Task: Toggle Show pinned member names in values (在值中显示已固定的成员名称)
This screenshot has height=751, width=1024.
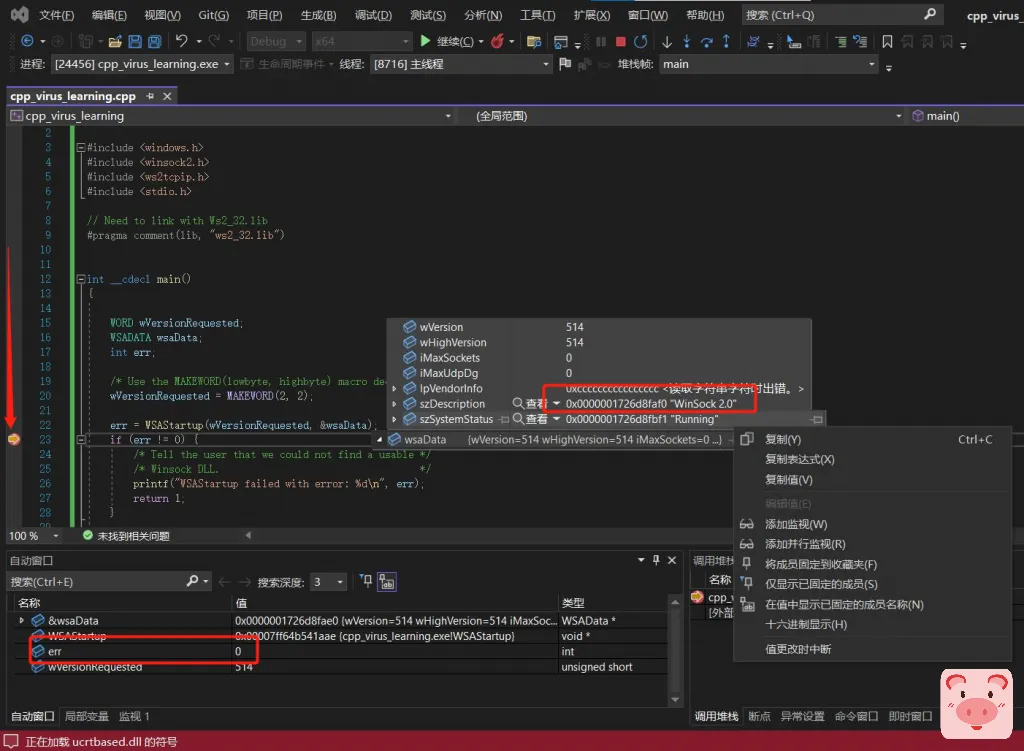Action: [843, 604]
